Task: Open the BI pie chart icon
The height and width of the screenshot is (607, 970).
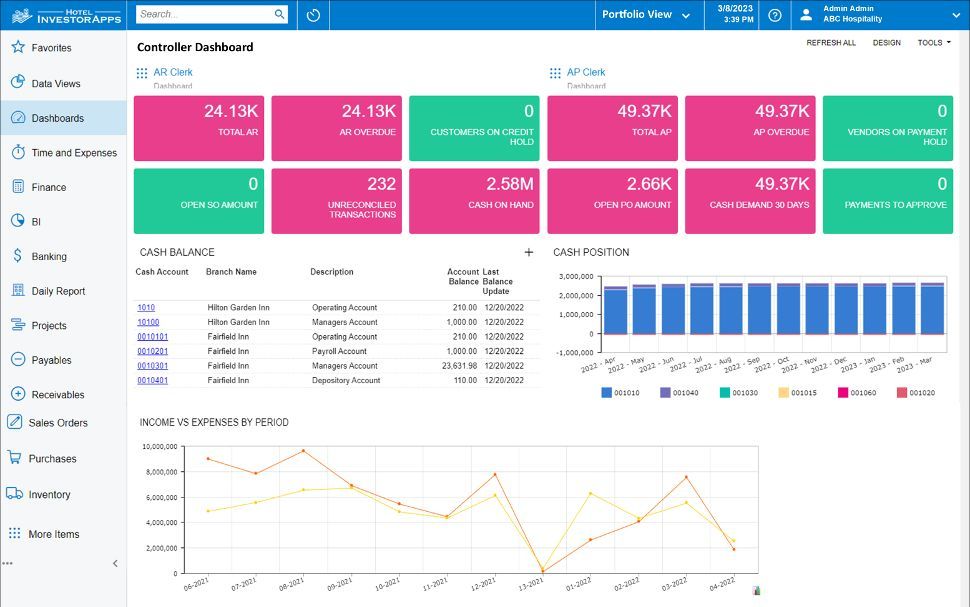Action: click(17, 221)
